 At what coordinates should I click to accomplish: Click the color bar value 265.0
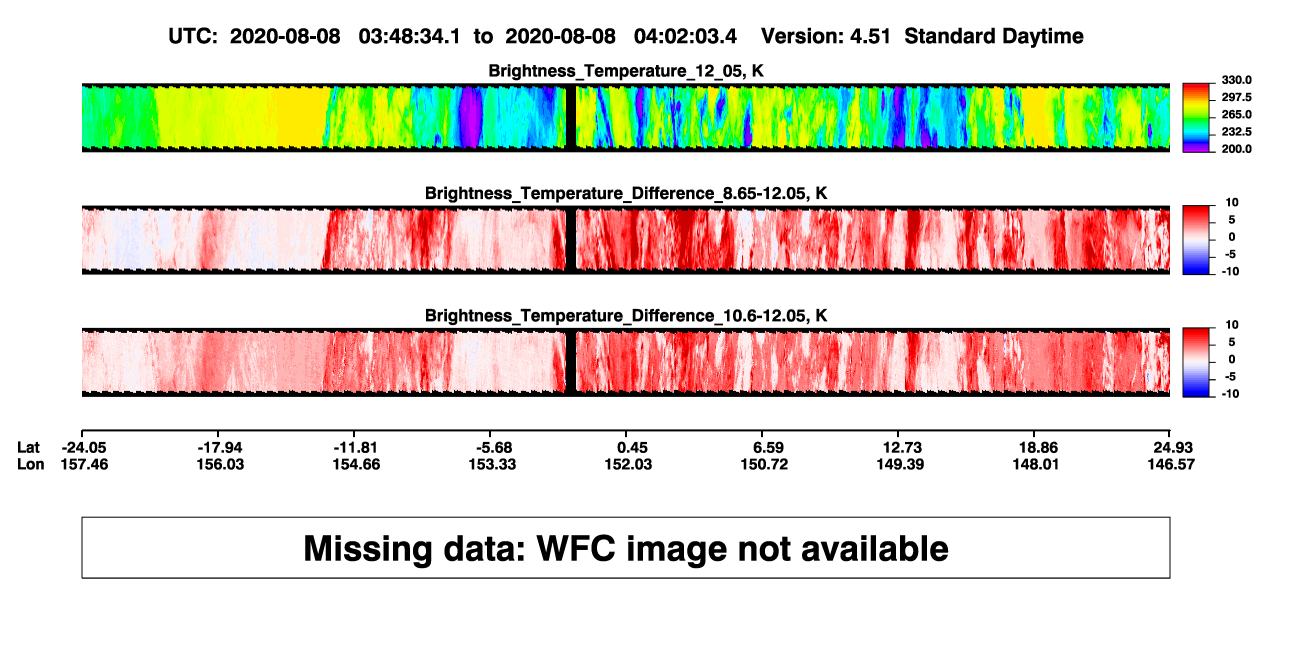1237,115
